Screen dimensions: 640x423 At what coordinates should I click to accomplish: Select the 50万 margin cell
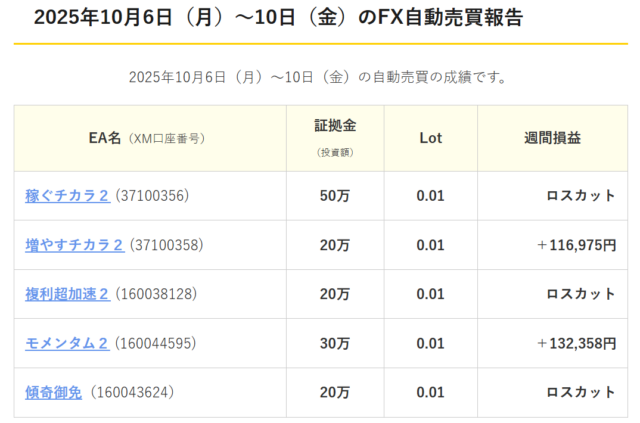[335, 196]
